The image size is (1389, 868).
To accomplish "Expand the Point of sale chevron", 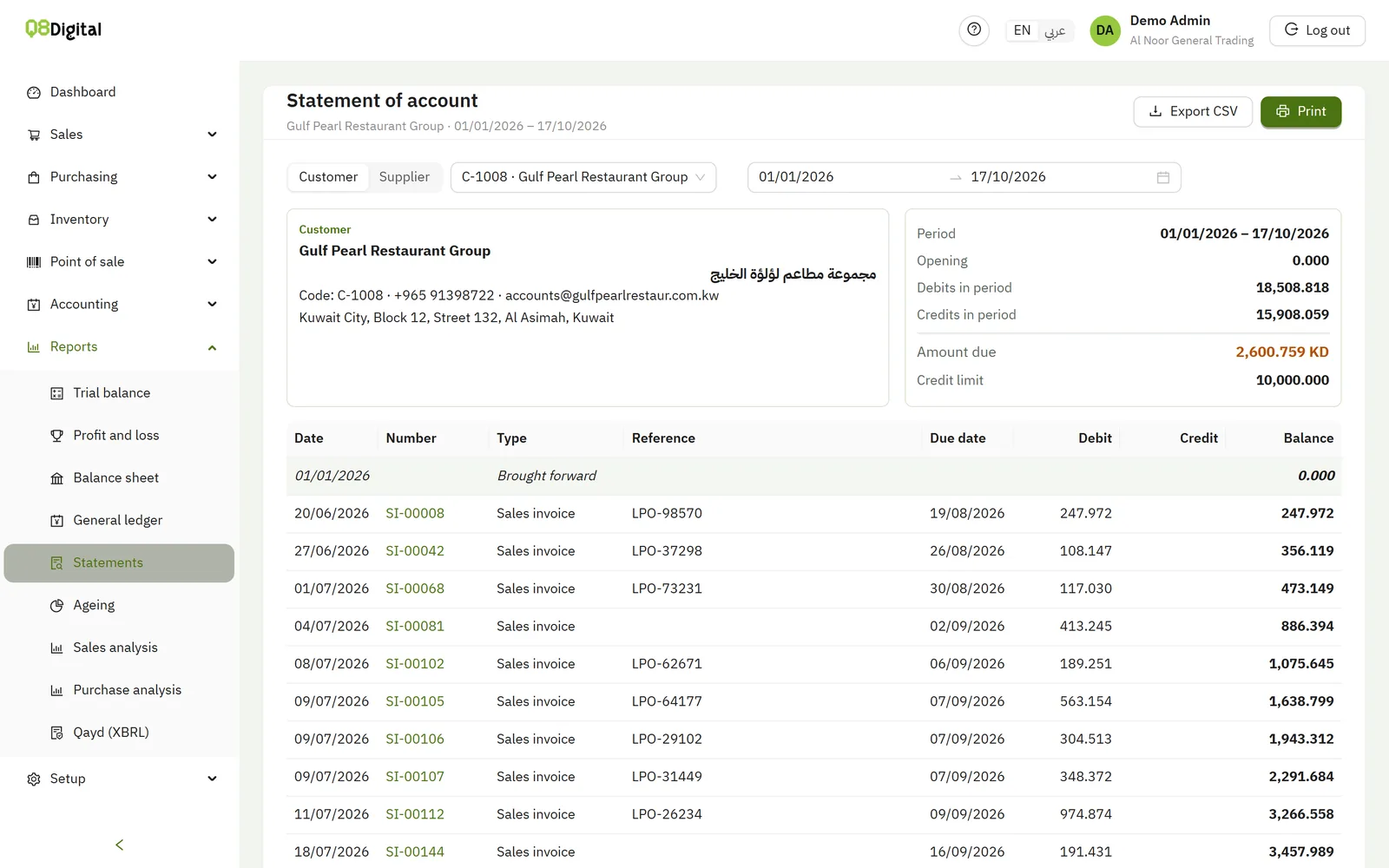I will click(x=213, y=262).
